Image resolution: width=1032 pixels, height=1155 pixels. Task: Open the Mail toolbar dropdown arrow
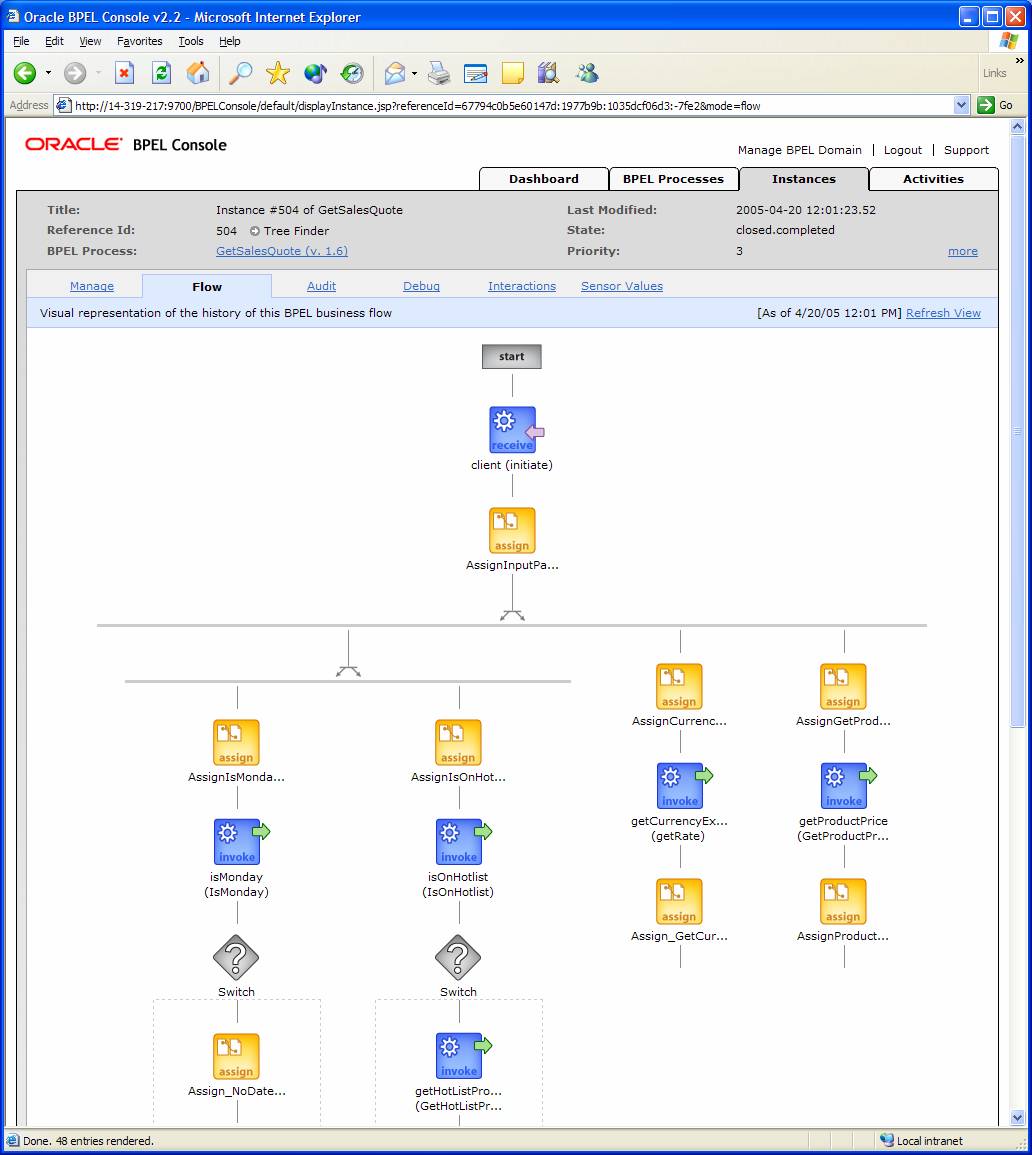coord(414,74)
